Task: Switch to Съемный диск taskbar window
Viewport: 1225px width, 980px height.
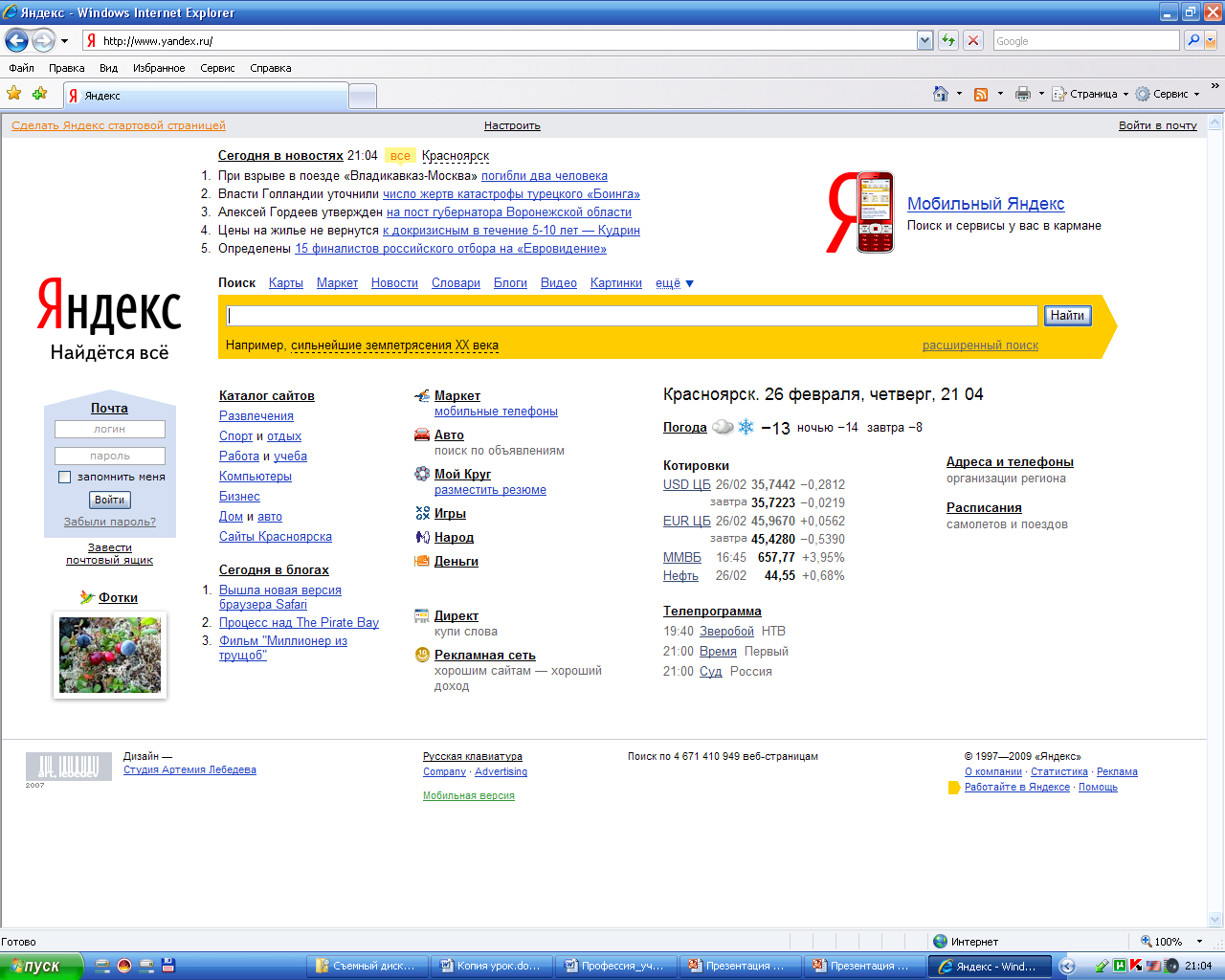Action: pos(367,966)
